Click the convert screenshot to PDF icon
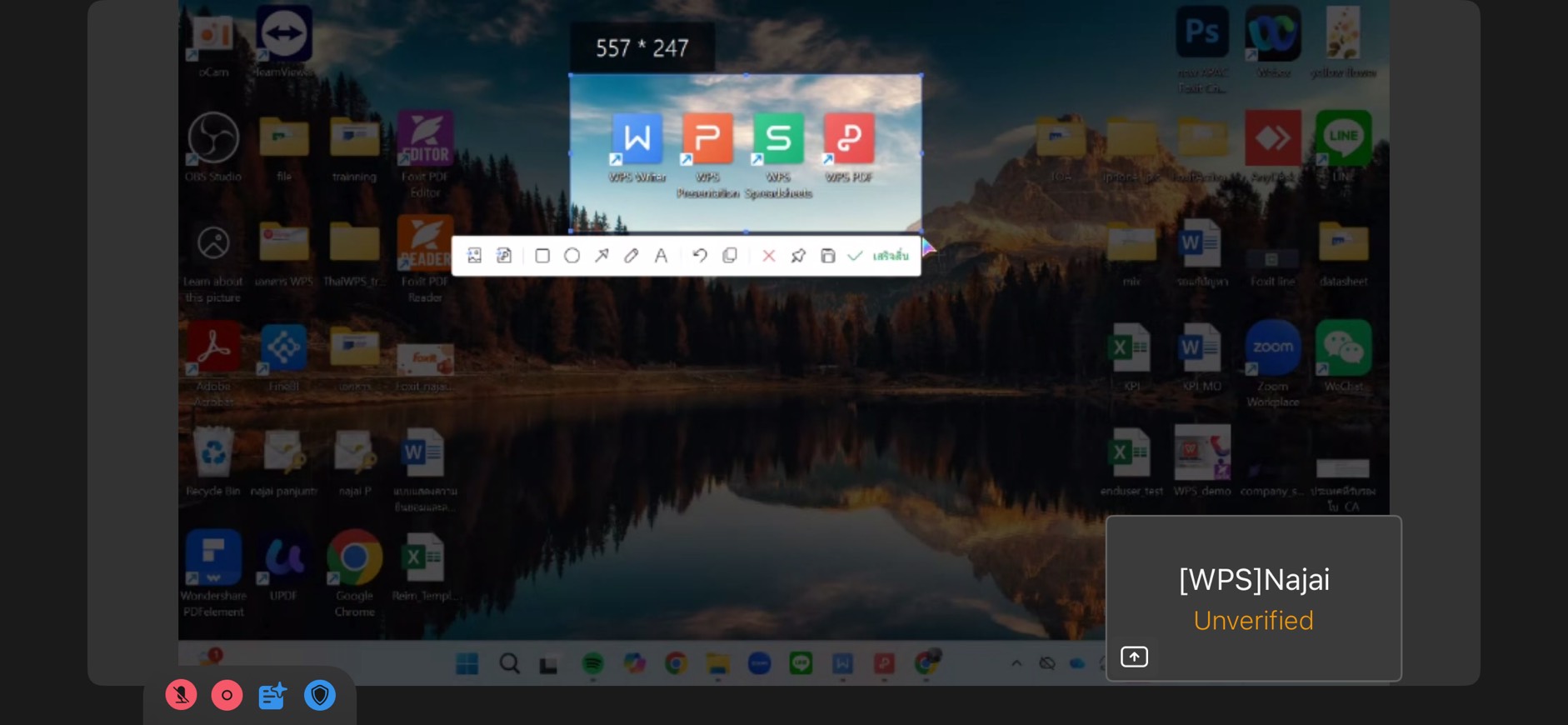The width and height of the screenshot is (1568, 725). 504,256
